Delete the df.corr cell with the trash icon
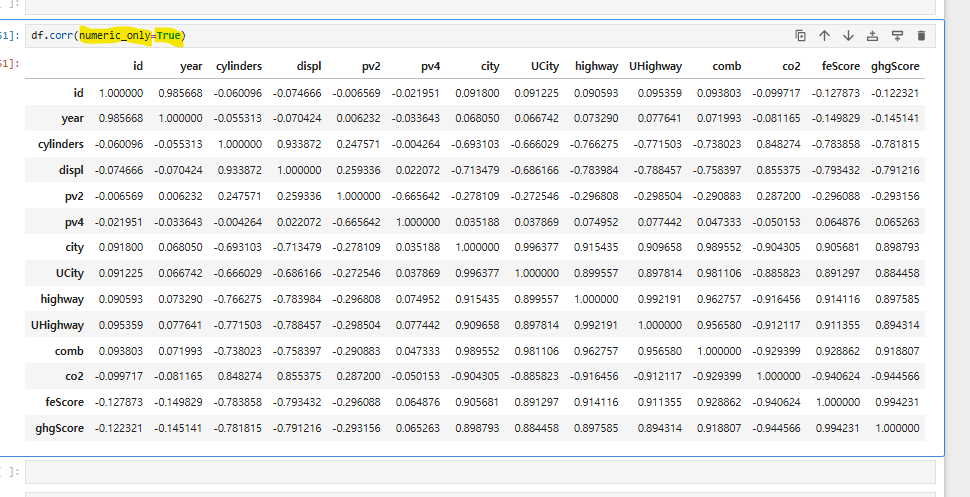 tap(921, 36)
